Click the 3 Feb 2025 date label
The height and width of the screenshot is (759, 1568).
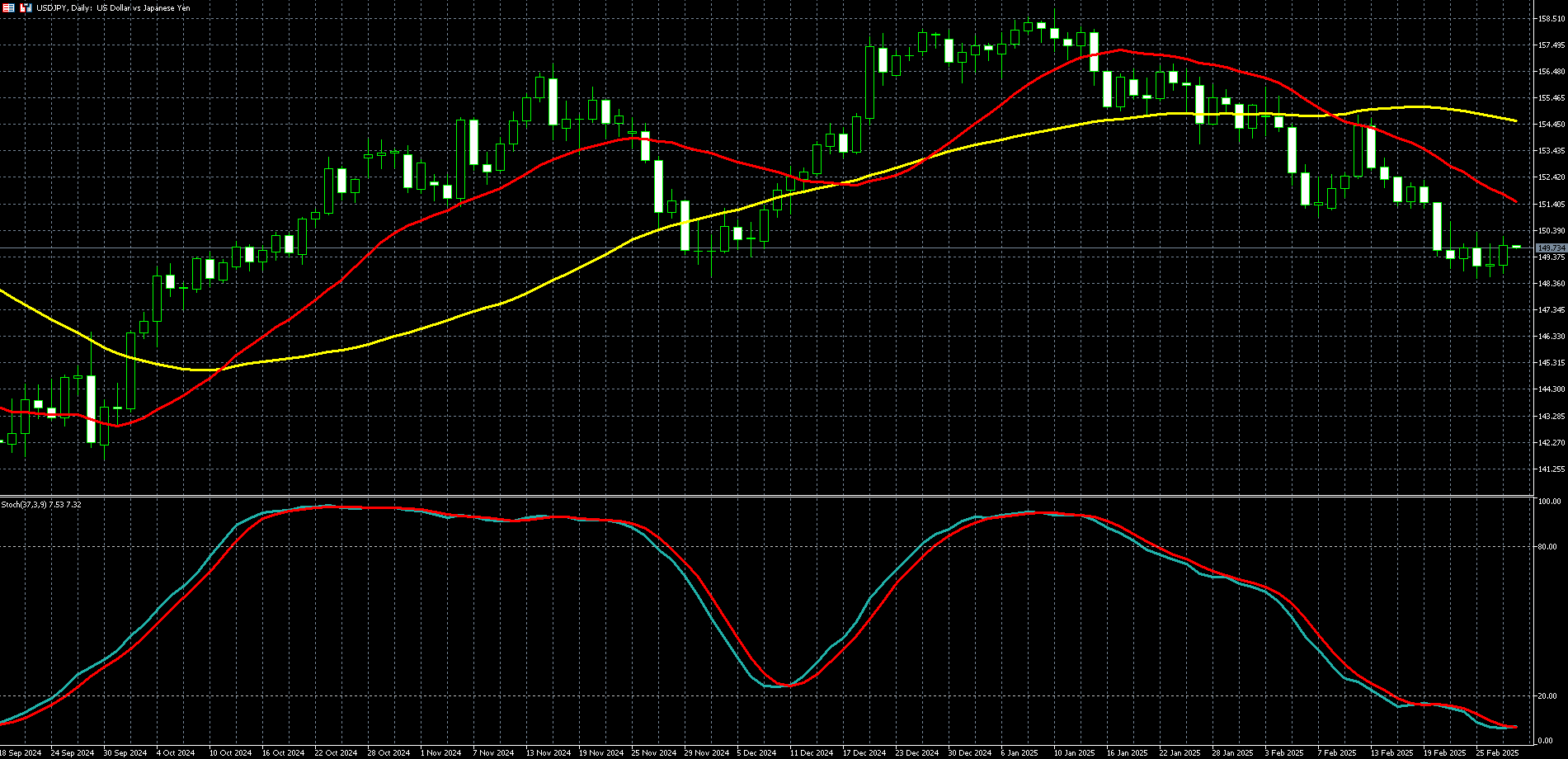tap(1284, 753)
